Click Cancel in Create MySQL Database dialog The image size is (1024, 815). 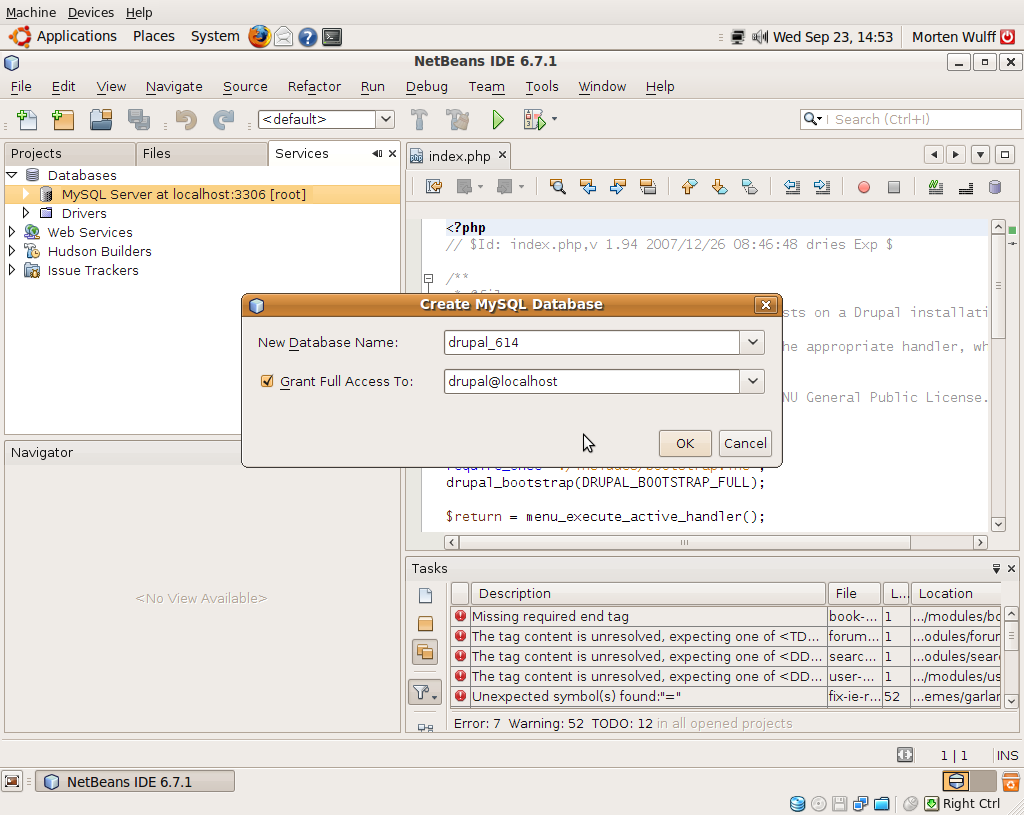point(745,443)
